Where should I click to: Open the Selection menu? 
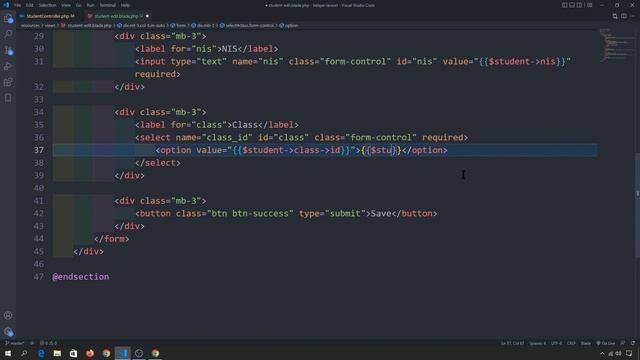(47, 5)
